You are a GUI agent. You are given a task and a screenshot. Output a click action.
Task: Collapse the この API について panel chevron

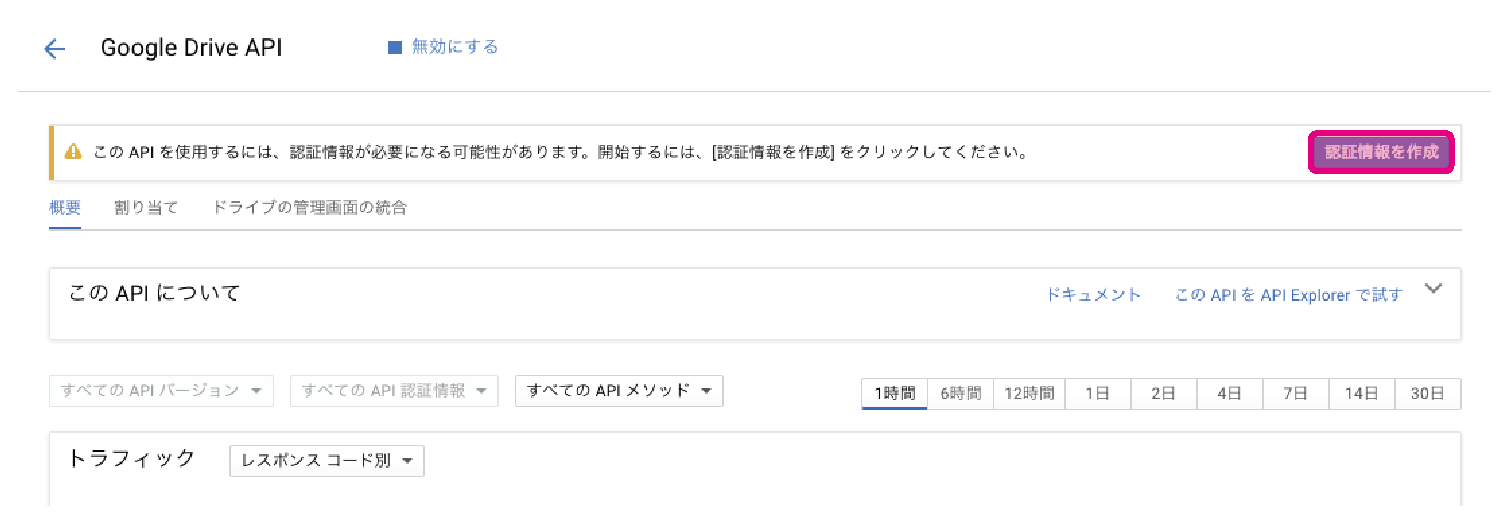[1433, 289]
